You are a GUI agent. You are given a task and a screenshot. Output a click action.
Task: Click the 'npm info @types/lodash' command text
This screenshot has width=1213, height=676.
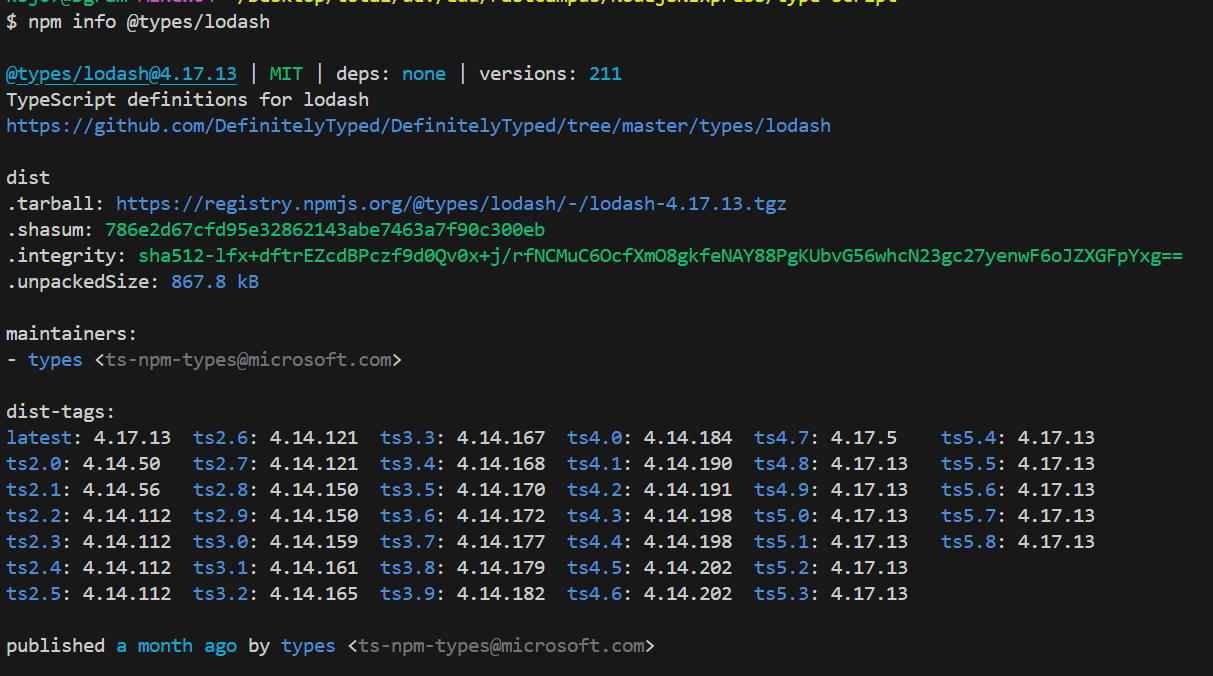pos(149,22)
